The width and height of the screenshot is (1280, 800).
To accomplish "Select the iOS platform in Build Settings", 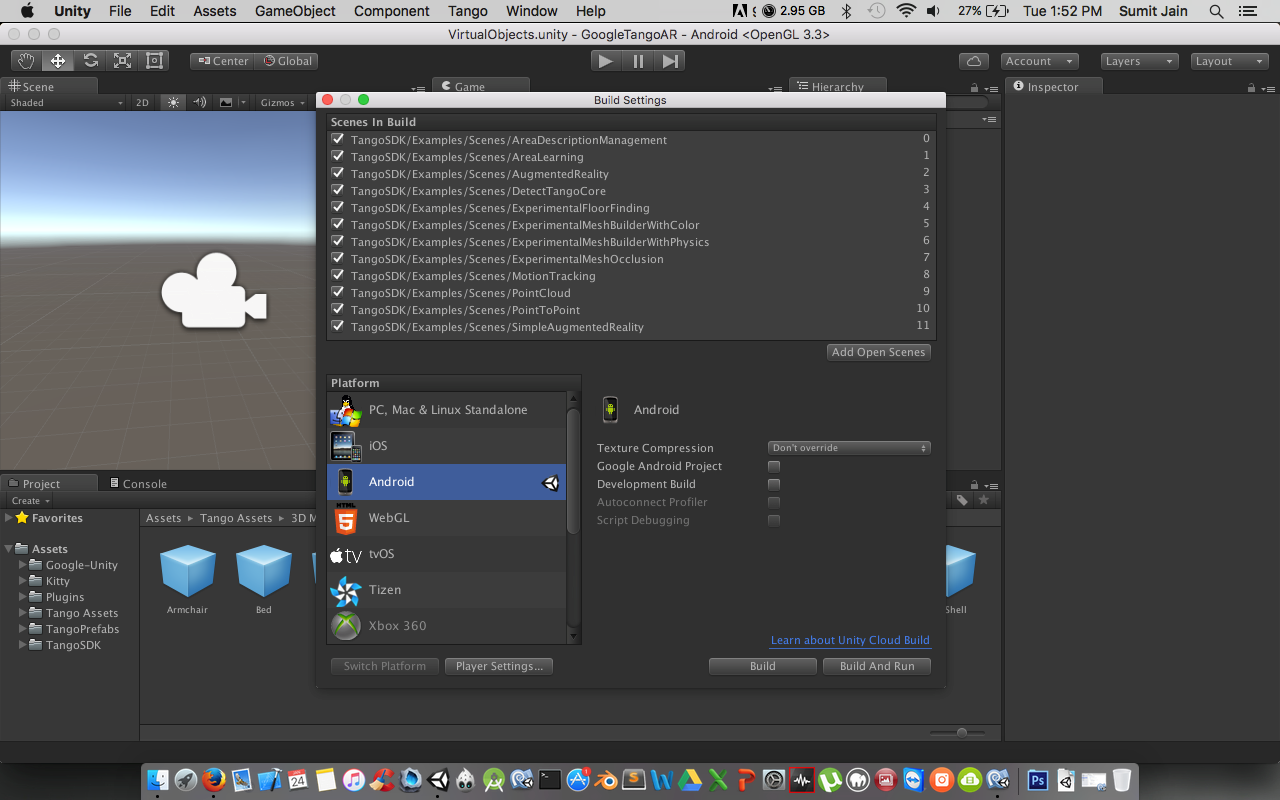I will click(446, 446).
